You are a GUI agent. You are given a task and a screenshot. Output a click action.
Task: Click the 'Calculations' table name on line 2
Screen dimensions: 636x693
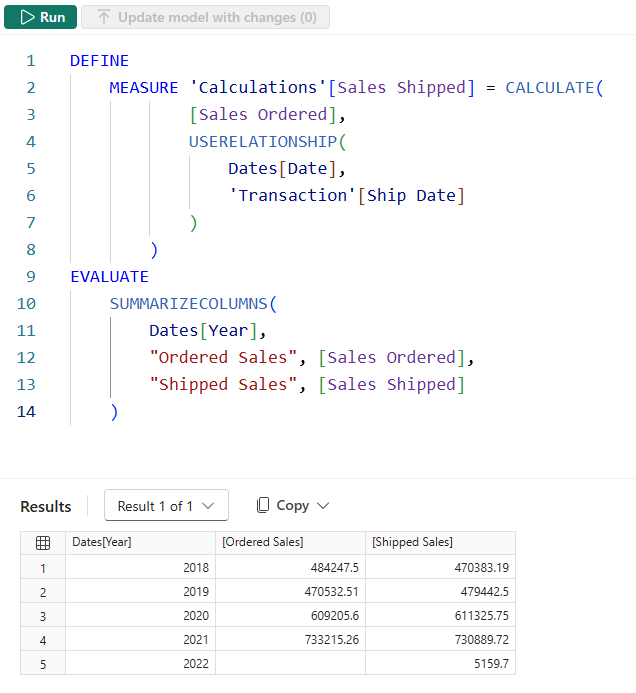[x=258, y=88]
